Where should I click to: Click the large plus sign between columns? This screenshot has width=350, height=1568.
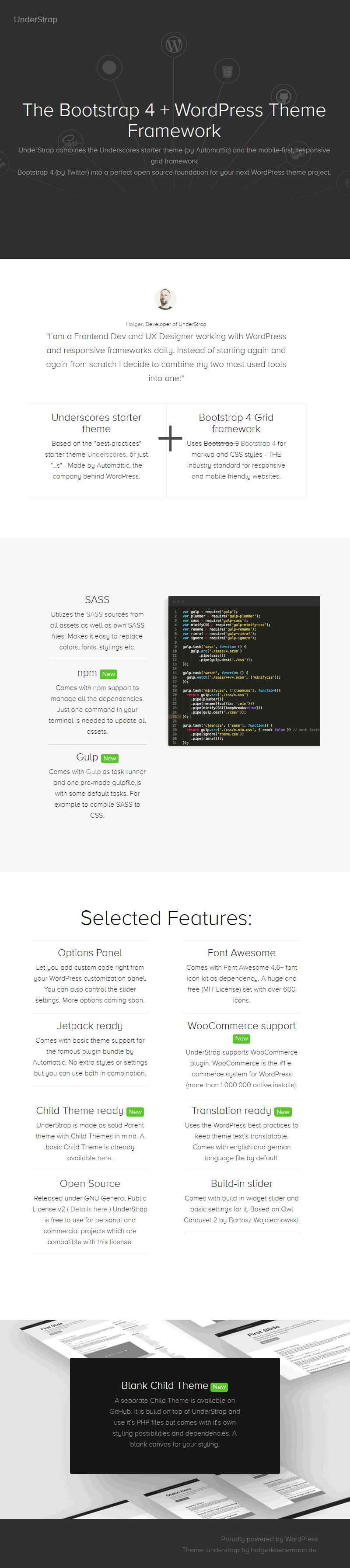click(170, 438)
